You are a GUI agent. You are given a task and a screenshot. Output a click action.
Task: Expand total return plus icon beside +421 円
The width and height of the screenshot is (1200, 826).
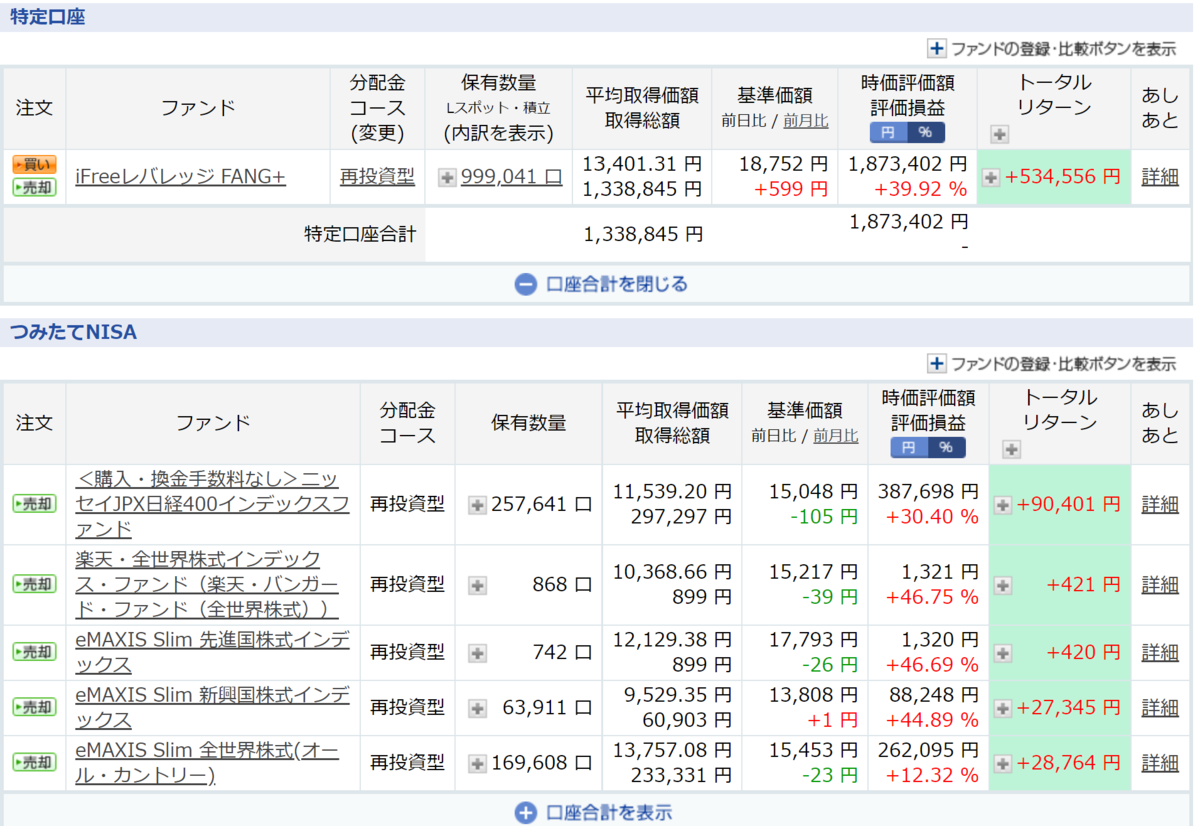tap(1003, 585)
